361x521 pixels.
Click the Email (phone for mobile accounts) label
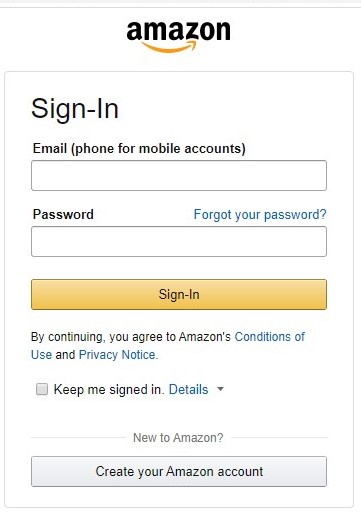pyautogui.click(x=139, y=148)
